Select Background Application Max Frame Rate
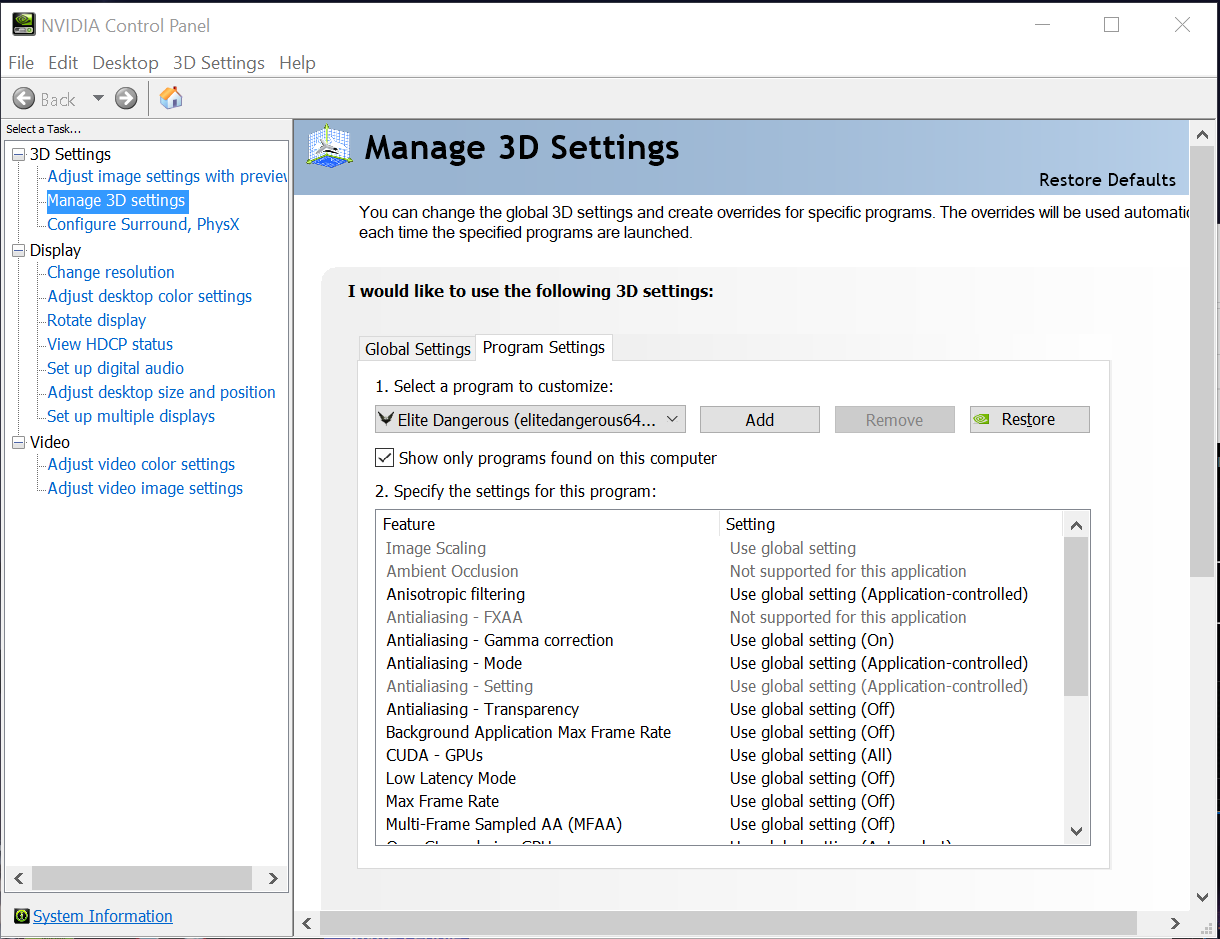This screenshot has width=1220, height=939. coord(529,732)
